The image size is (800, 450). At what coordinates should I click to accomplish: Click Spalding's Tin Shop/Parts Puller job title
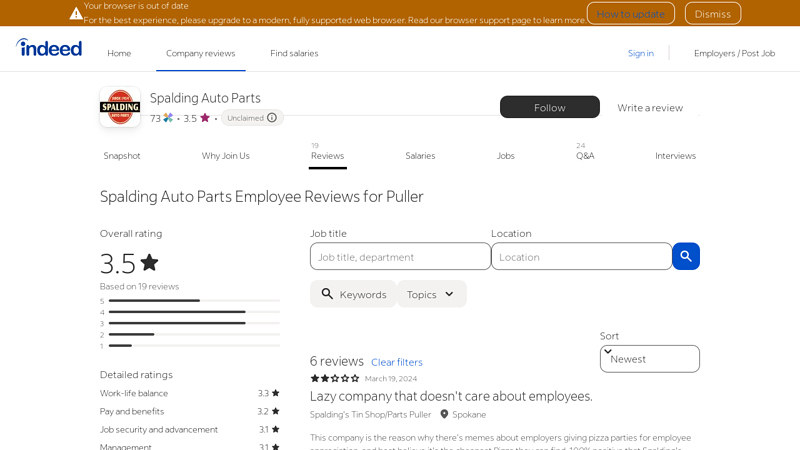[370, 414]
